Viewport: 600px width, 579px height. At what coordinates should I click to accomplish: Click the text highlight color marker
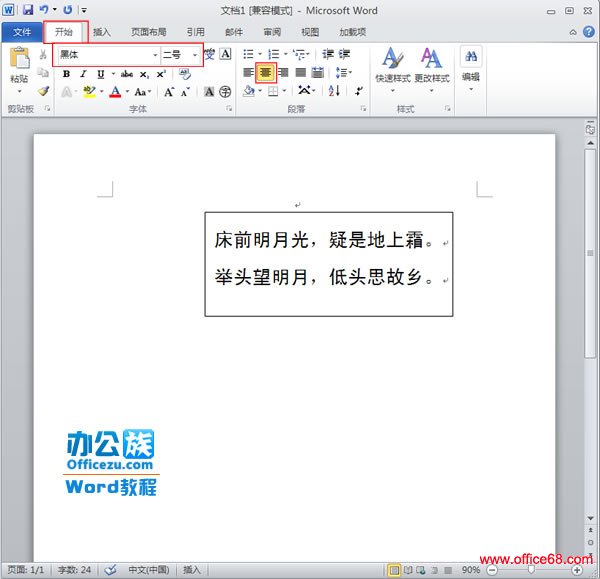tap(90, 91)
